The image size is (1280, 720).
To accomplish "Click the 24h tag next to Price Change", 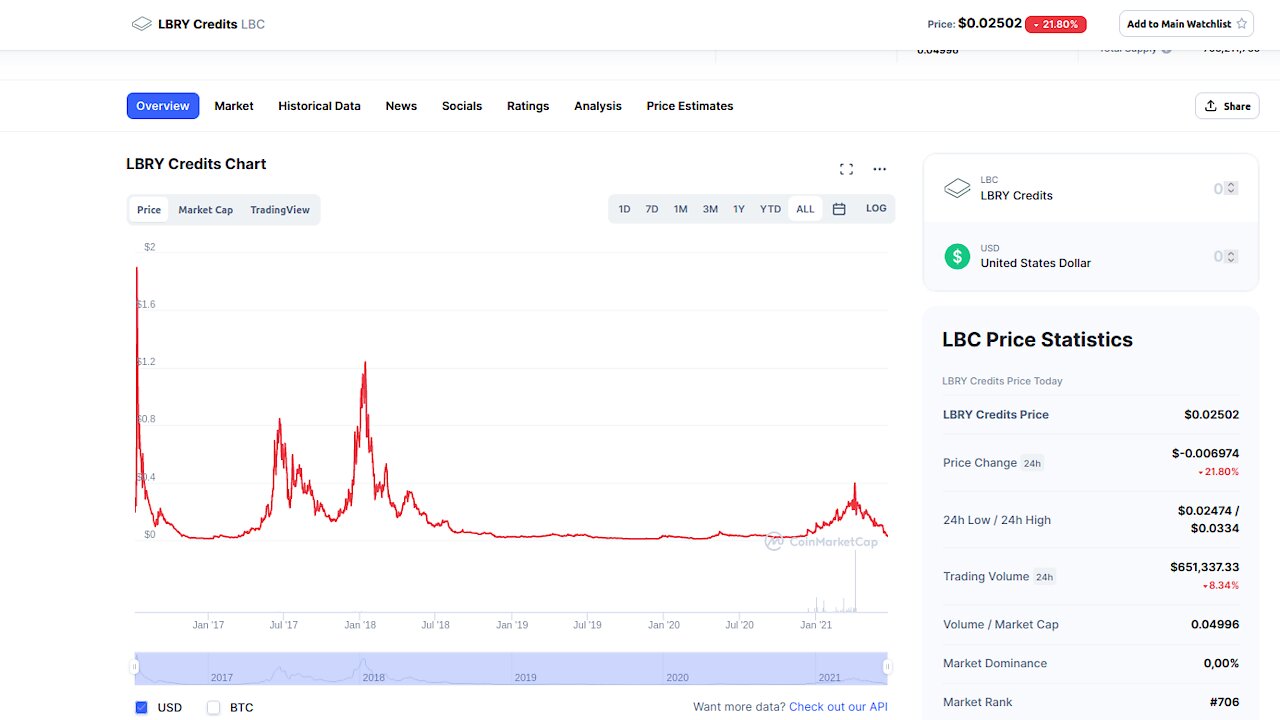I will pos(1032,463).
